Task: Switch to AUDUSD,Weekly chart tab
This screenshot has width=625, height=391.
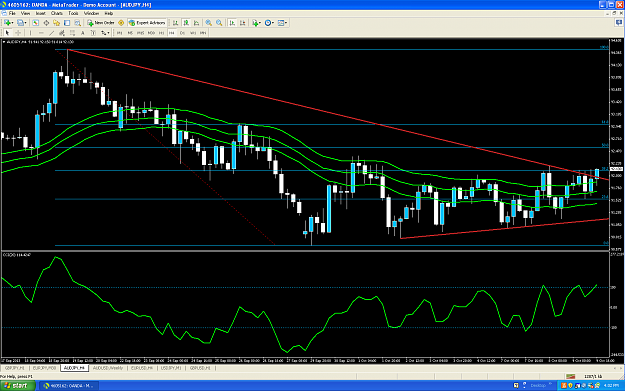Action: click(x=108, y=368)
